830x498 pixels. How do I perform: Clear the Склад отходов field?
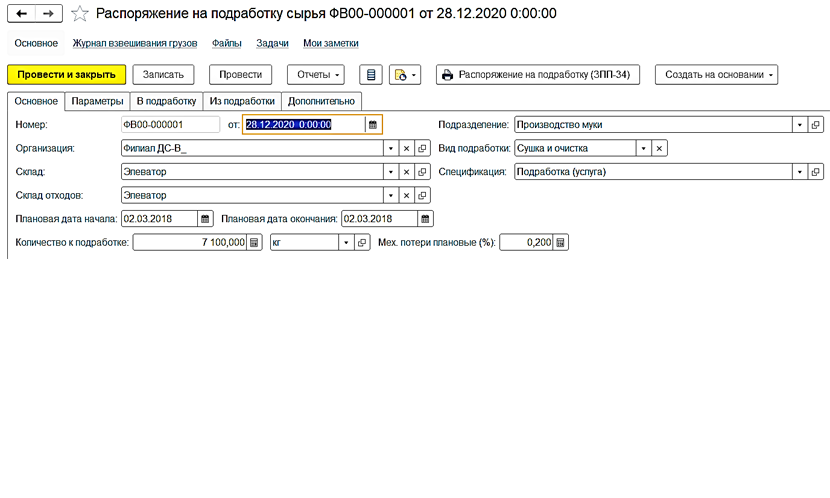(407, 195)
